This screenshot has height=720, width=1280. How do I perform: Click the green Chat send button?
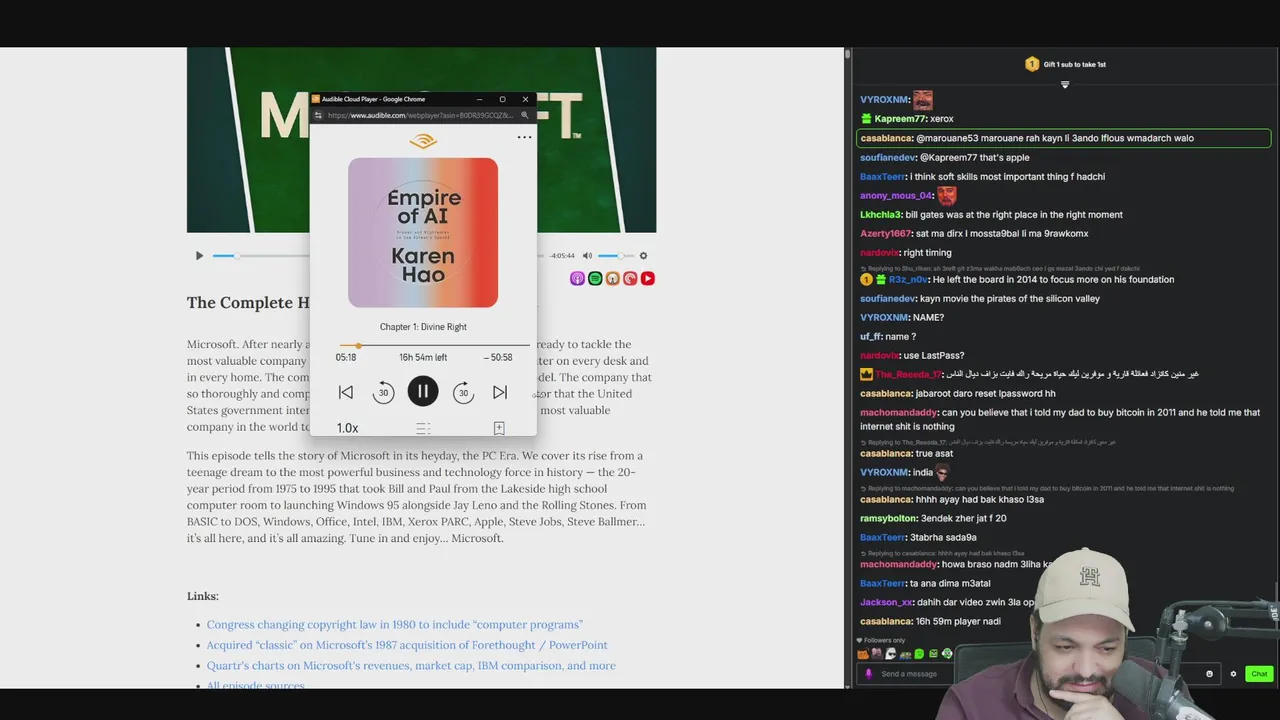(1259, 674)
